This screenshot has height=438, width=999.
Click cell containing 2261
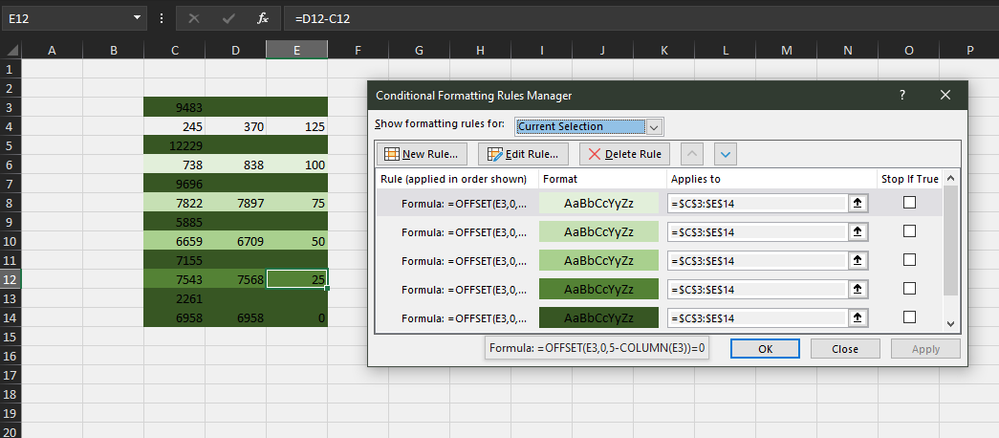[175, 298]
